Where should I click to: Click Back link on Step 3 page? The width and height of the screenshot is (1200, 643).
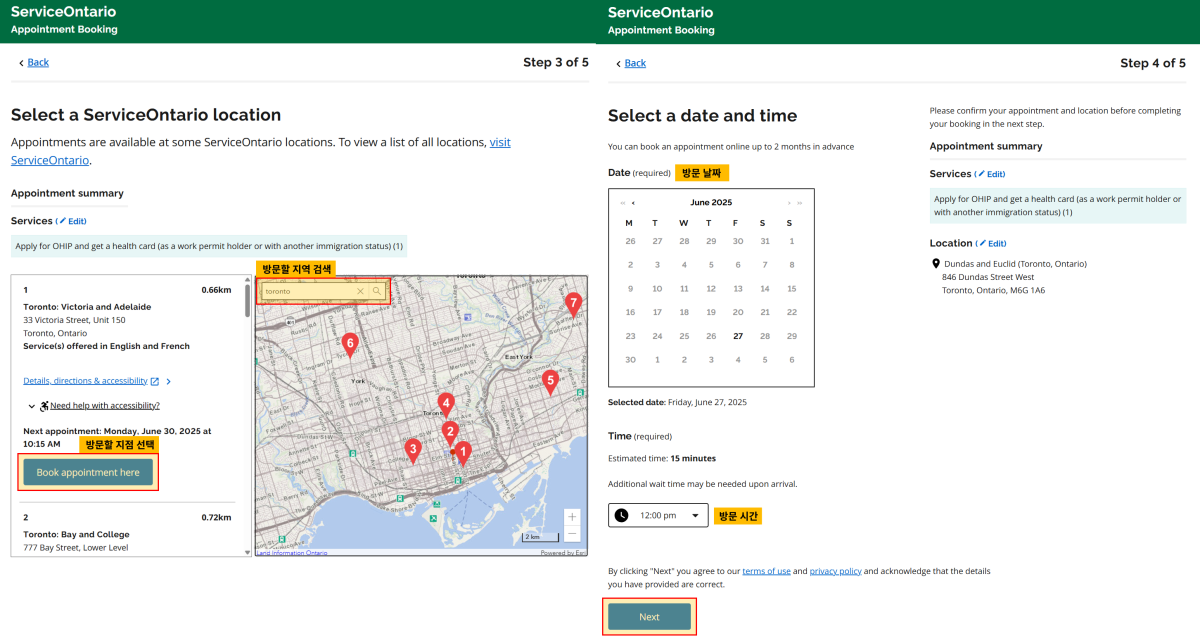point(37,62)
